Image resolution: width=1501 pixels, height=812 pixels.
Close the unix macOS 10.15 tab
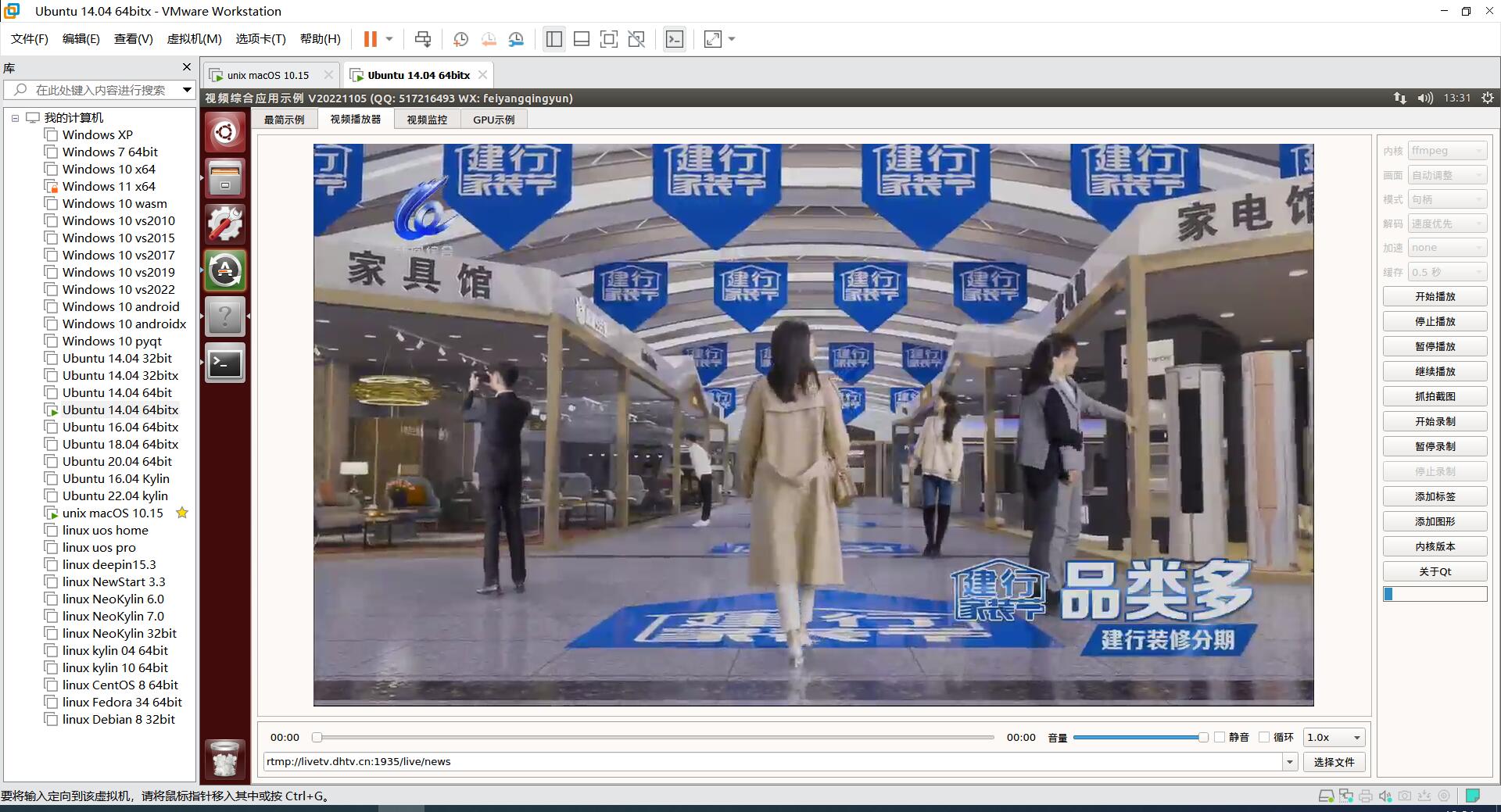(328, 75)
